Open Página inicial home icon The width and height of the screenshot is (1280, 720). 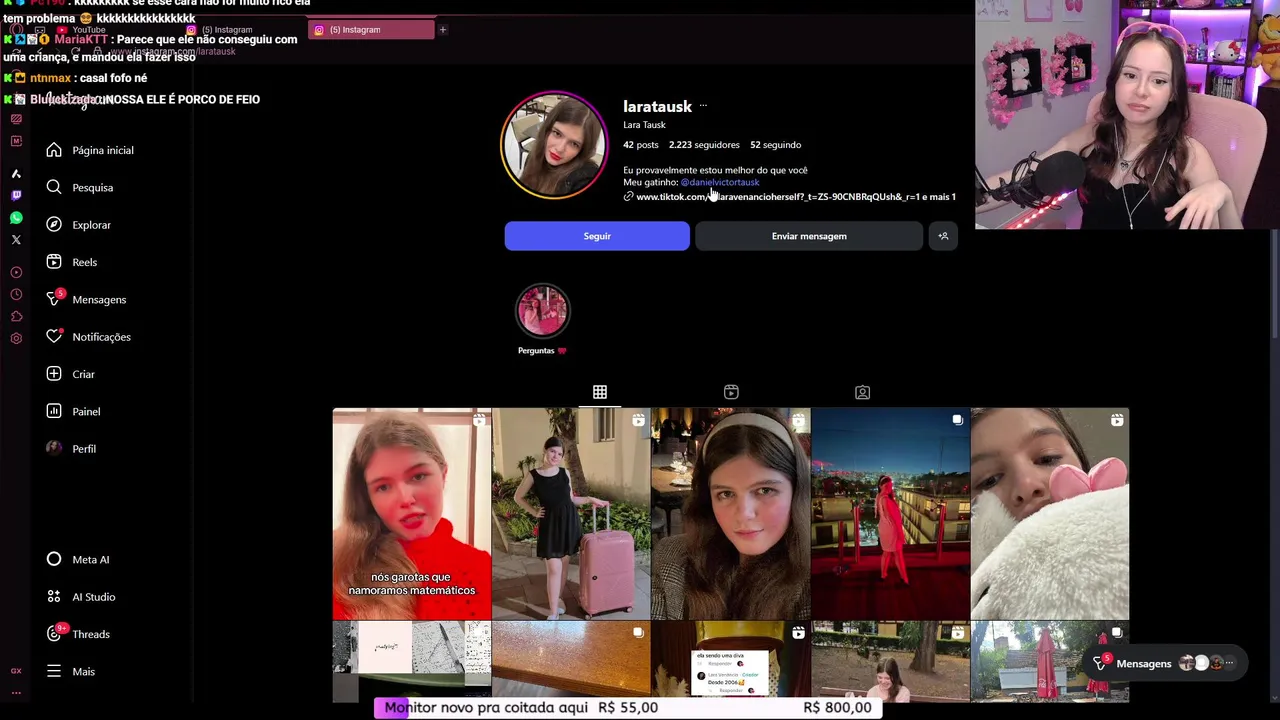(54, 150)
